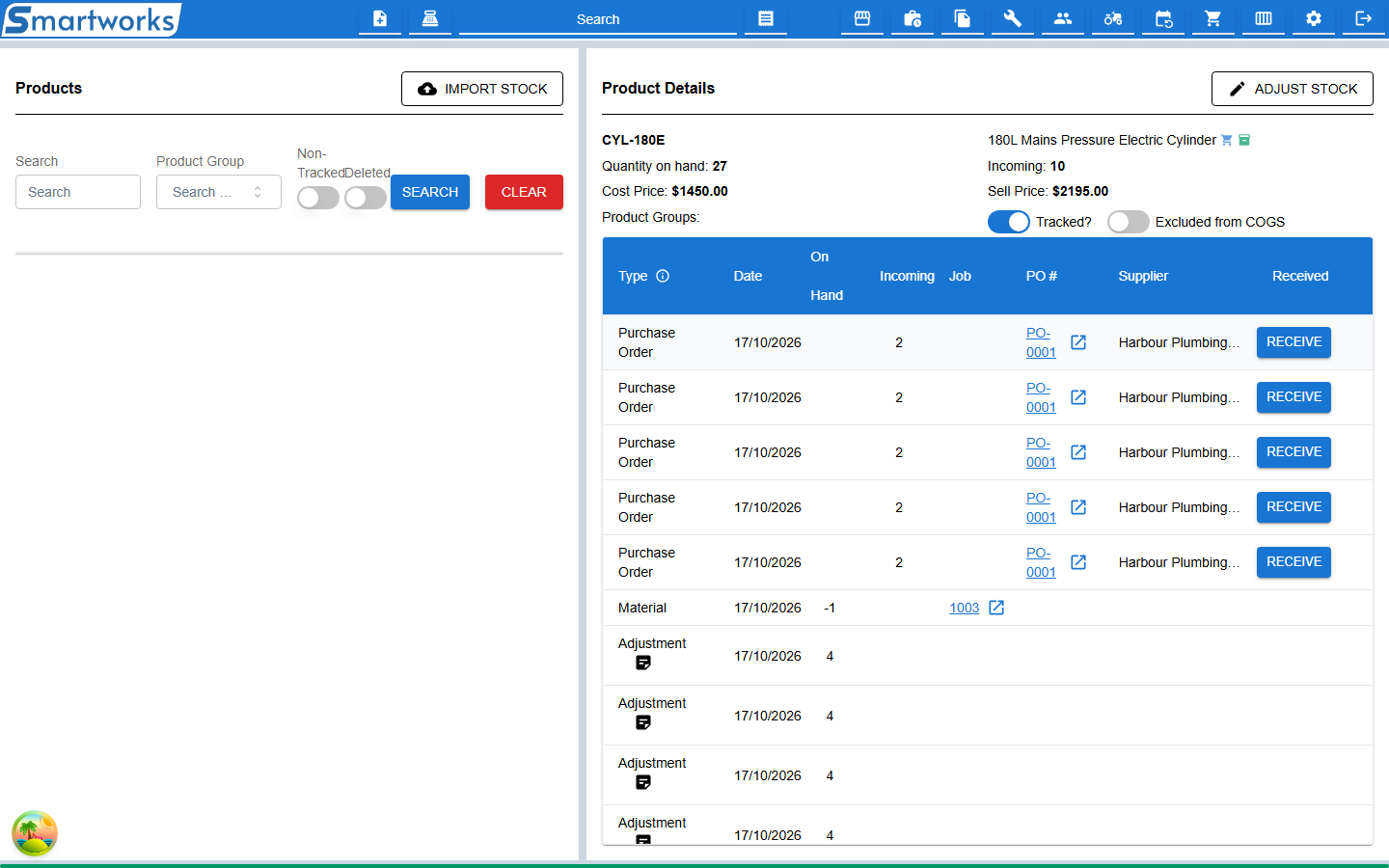Click the shopping cart icon in top bar
Viewport: 1389px width, 868px height.
pos(1213,18)
